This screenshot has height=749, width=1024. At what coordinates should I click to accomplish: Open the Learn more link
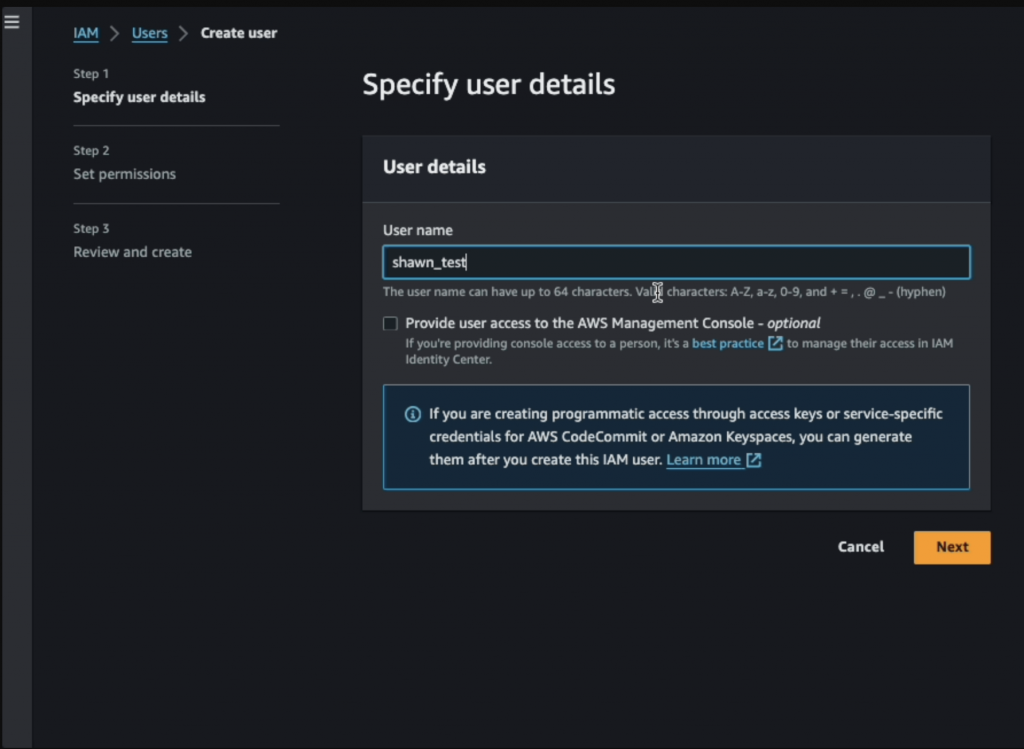click(x=703, y=460)
